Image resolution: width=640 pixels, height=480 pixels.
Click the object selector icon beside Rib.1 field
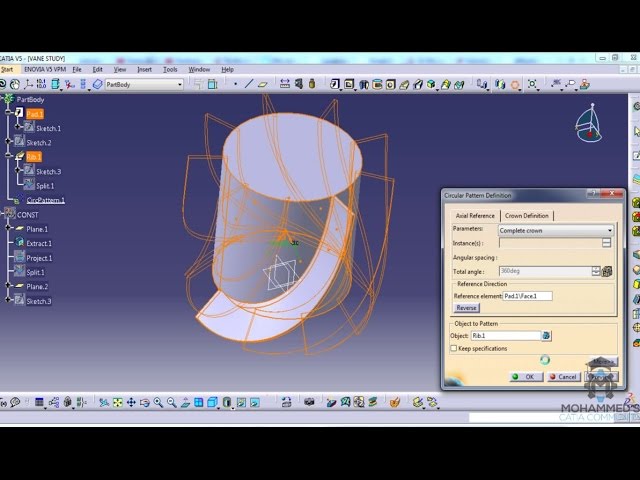click(x=546, y=336)
